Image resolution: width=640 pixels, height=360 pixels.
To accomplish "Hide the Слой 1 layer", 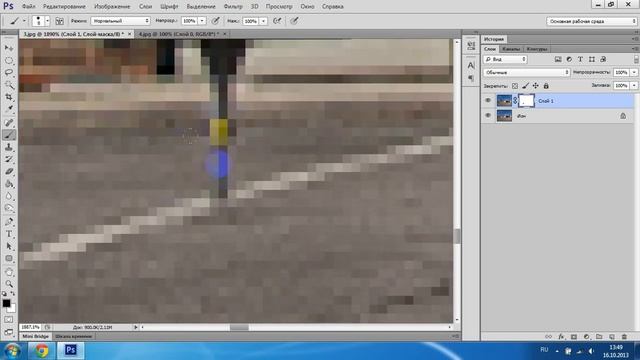I will pyautogui.click(x=488, y=100).
